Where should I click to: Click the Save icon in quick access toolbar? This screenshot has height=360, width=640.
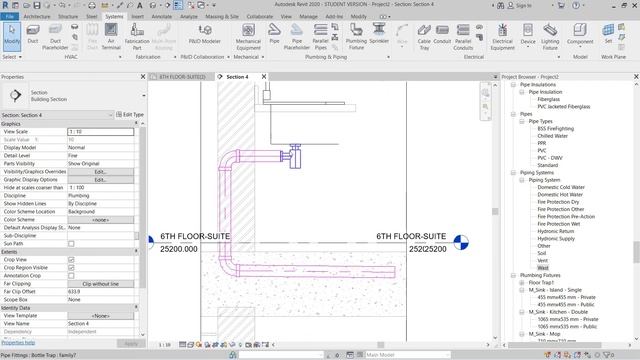(37, 5)
